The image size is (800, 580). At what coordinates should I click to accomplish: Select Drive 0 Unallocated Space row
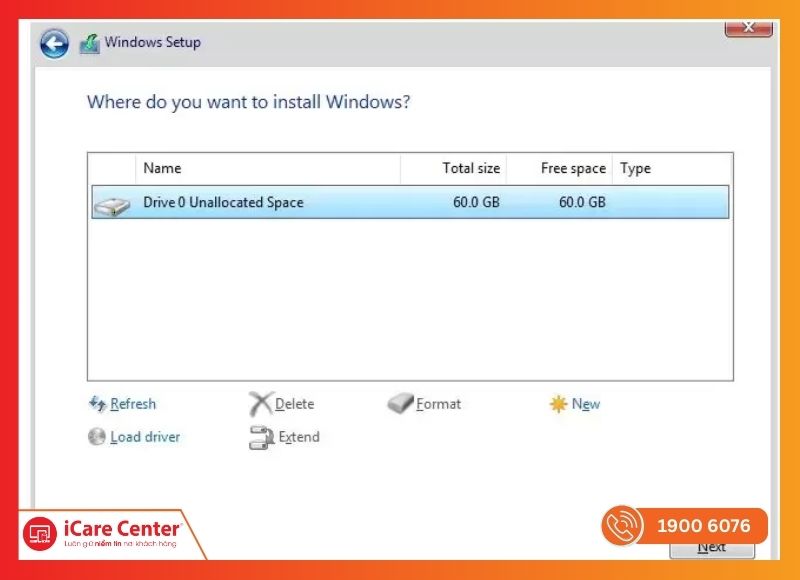click(410, 202)
